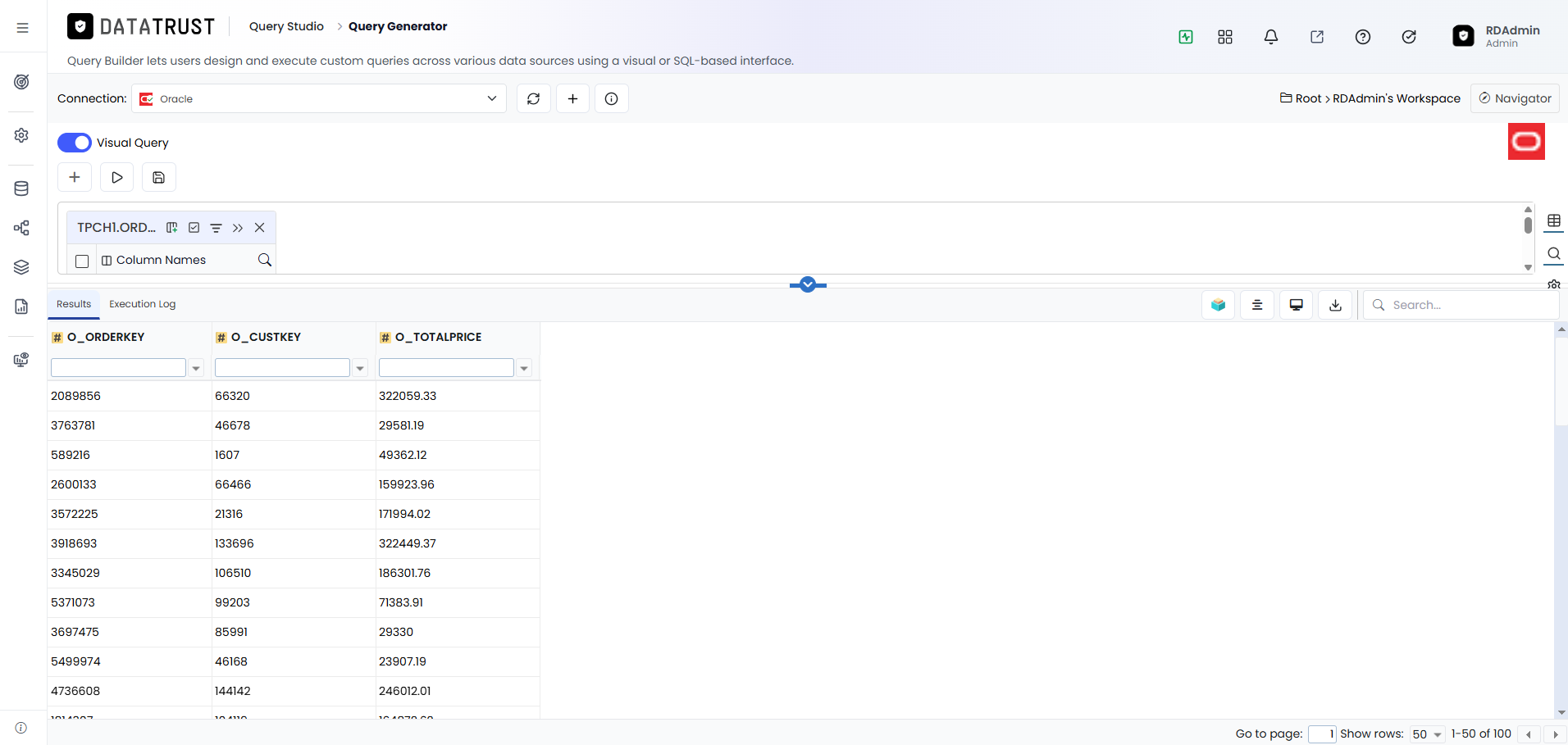The height and width of the screenshot is (745, 1568).
Task: Open the Navigator button
Action: 1515,98
